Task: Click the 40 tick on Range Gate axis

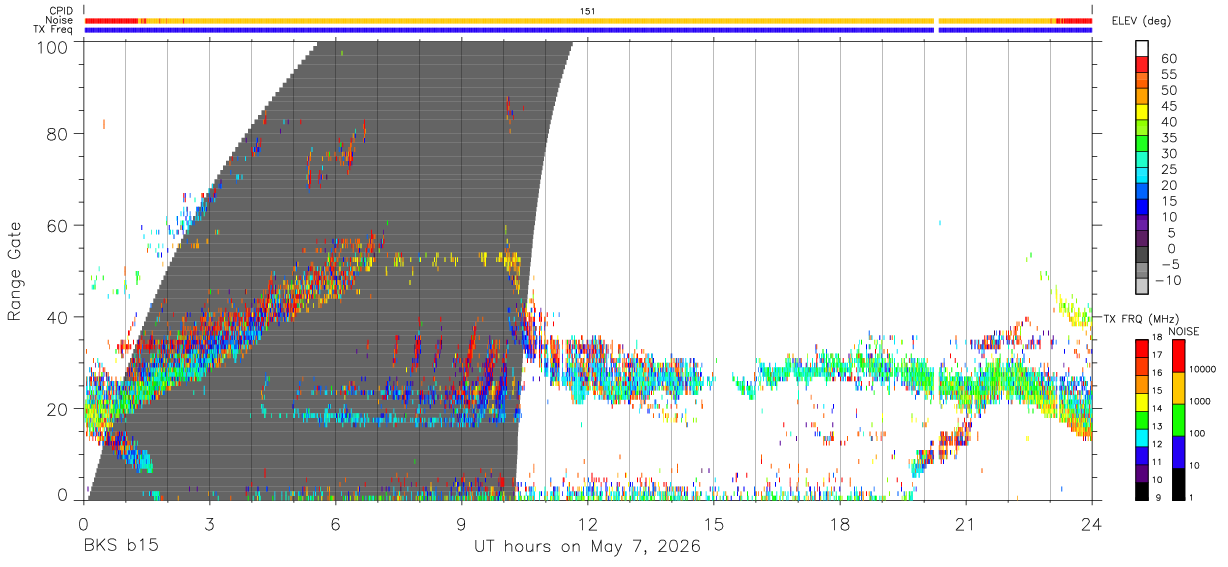Action: 57,317
